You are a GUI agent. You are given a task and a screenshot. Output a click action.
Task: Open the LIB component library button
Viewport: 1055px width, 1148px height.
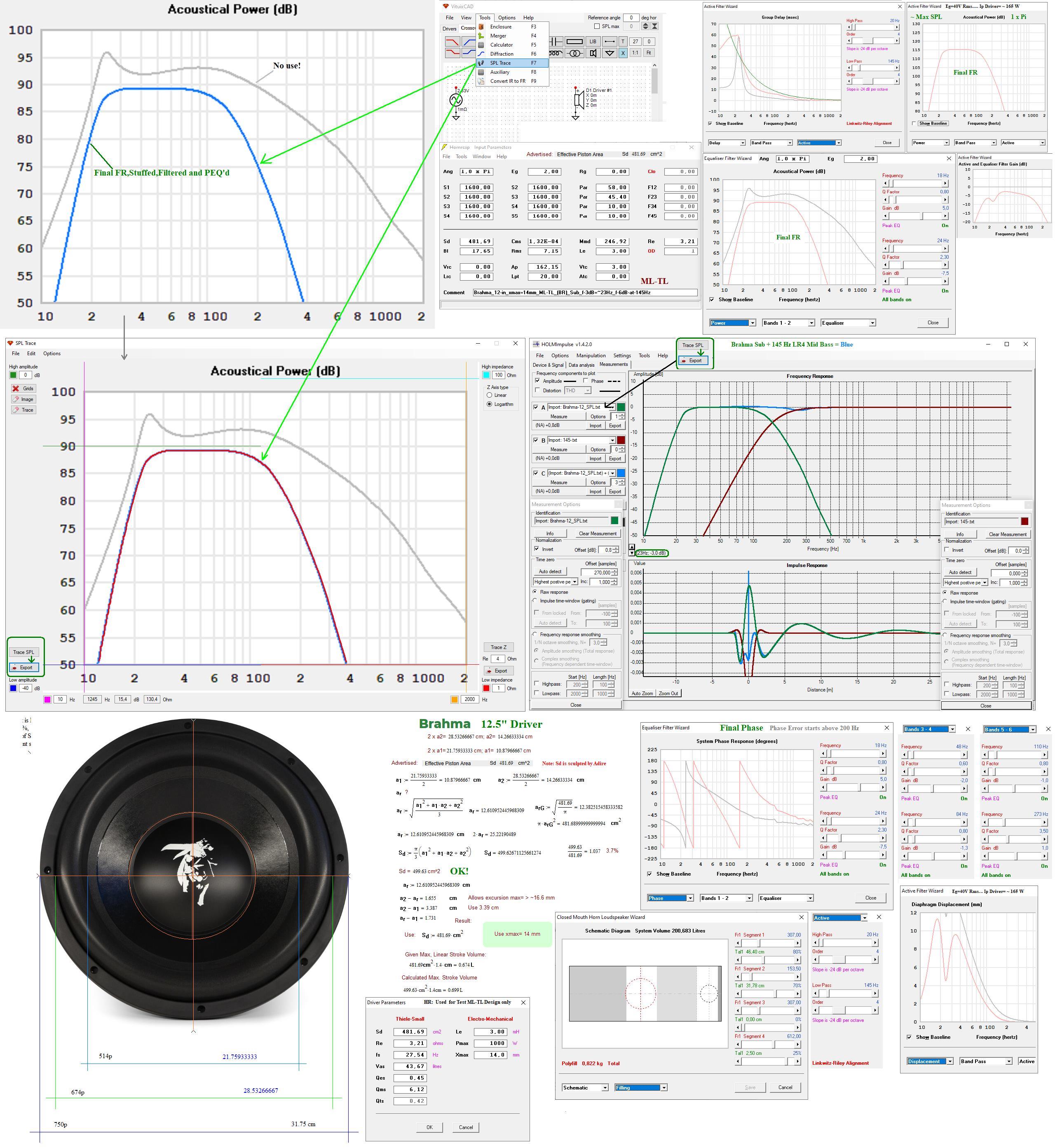pos(593,42)
